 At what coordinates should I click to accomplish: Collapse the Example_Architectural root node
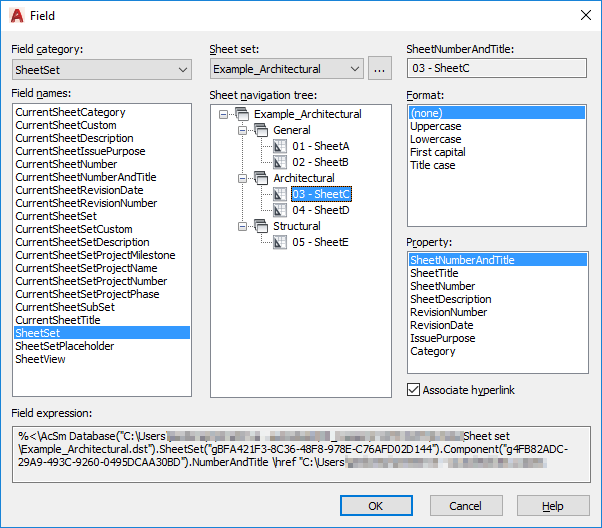[x=223, y=114]
